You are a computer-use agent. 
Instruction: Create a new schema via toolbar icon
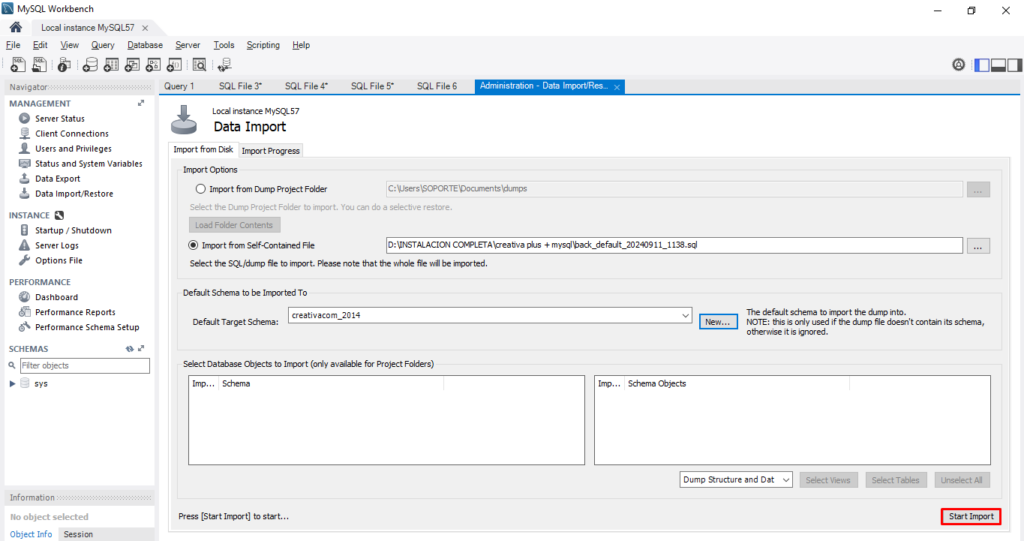click(90, 65)
